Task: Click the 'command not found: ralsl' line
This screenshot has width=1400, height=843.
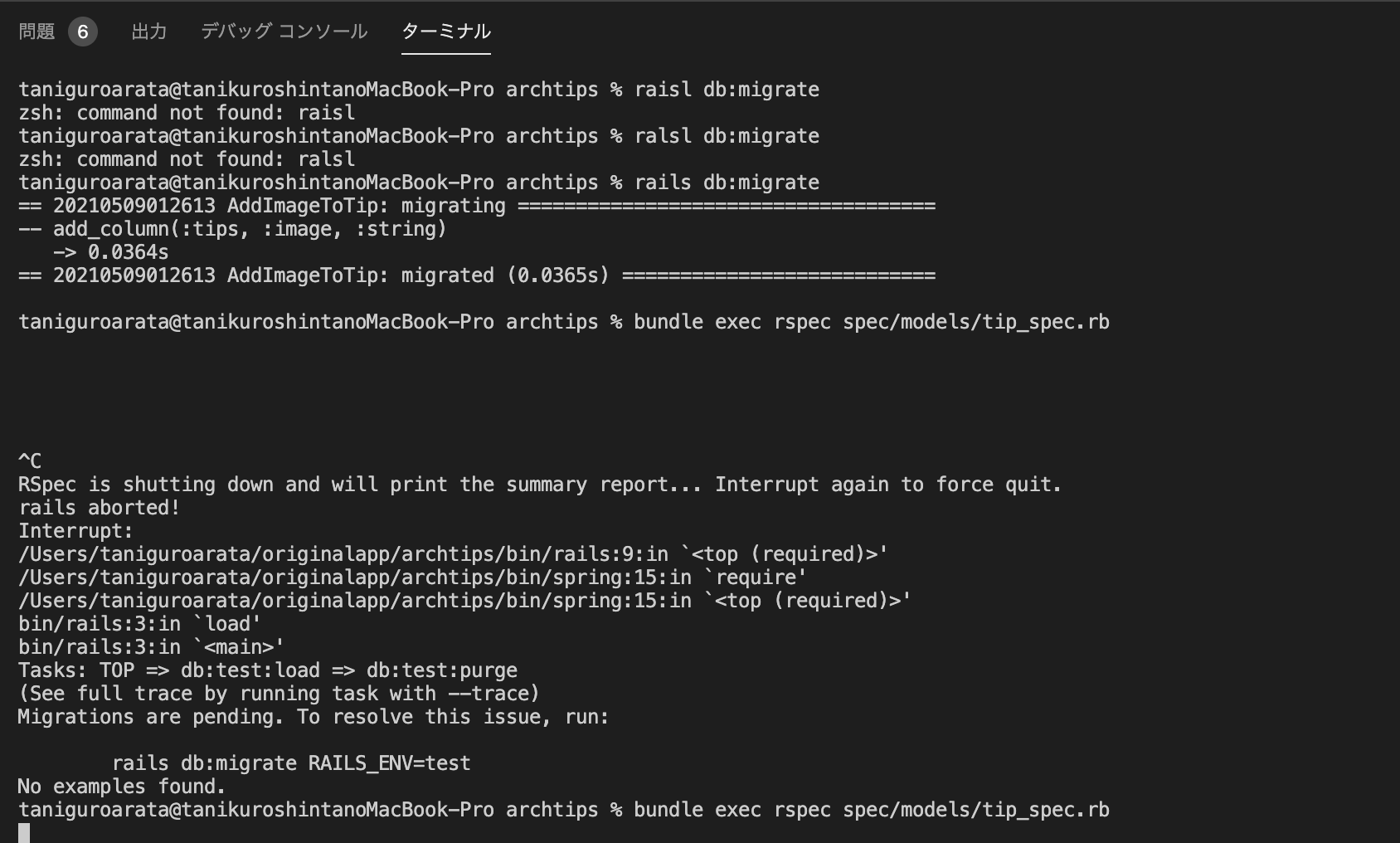Action: [187, 159]
